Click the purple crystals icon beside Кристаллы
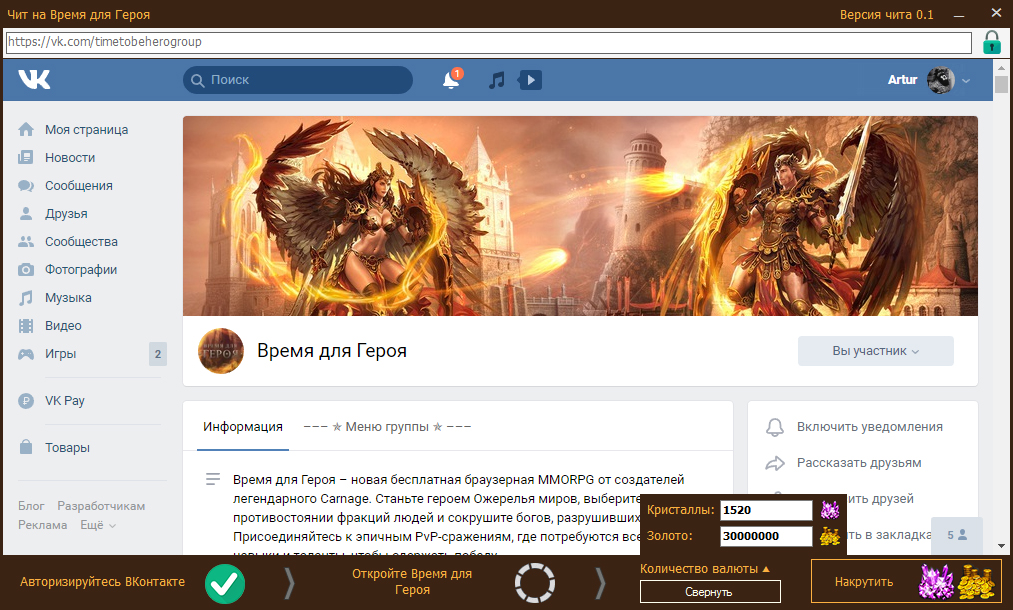Viewport: 1013px width, 610px height. 830,510
